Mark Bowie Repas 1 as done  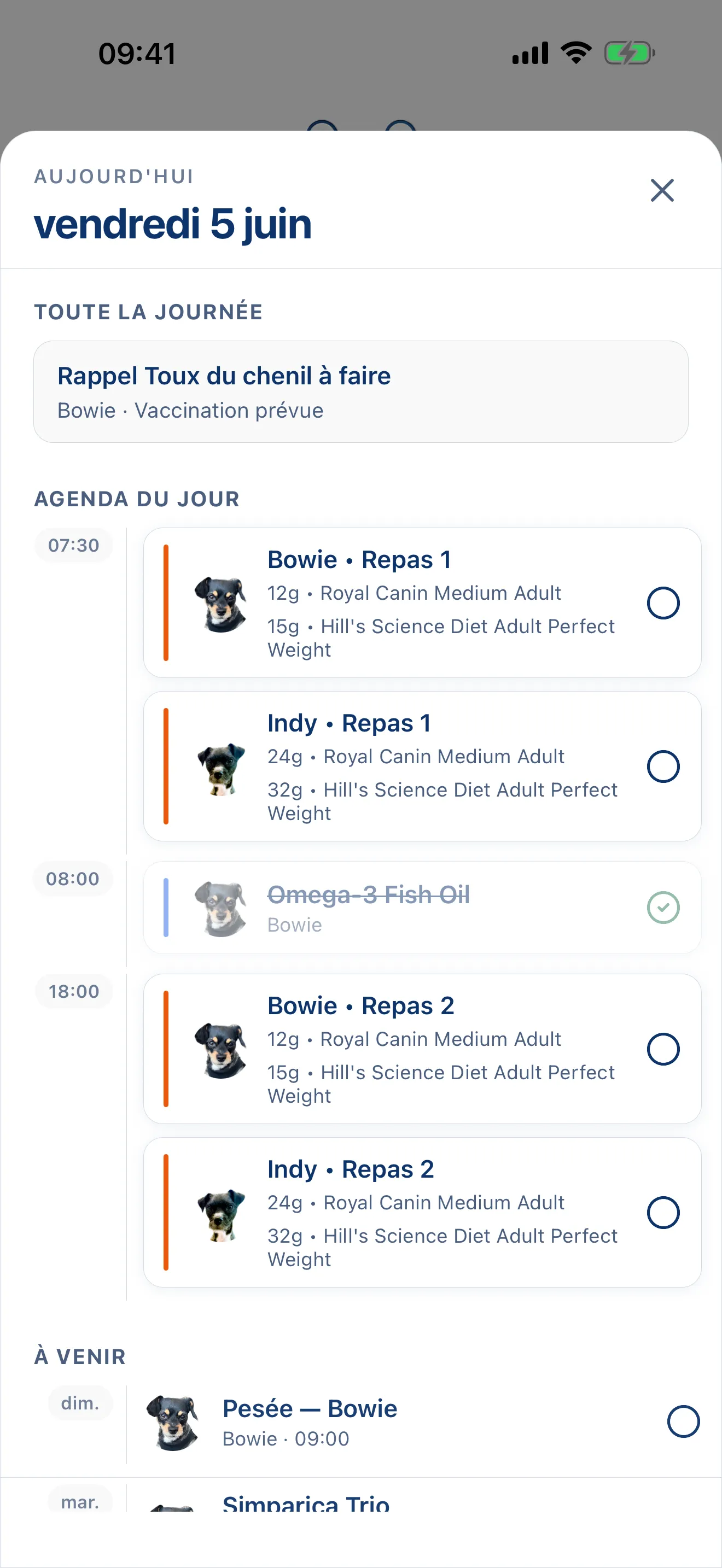[x=663, y=602]
